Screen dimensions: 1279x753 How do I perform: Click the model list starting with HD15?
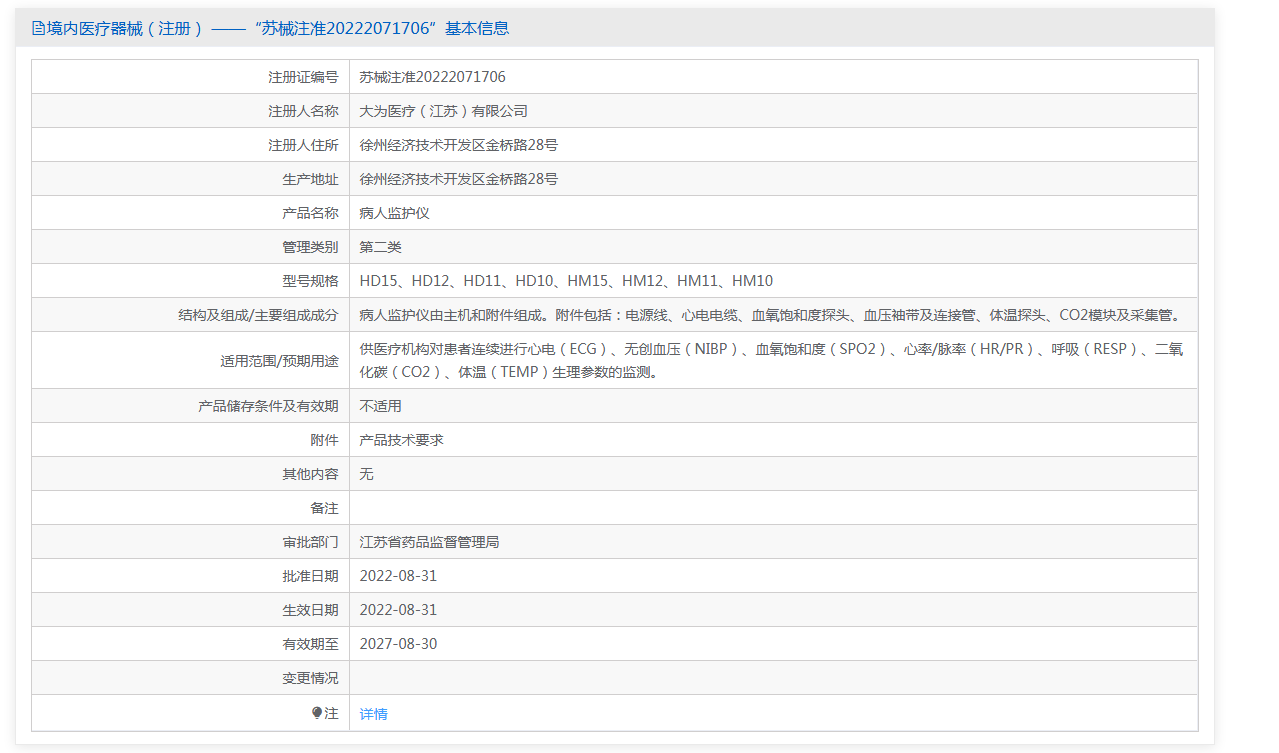(566, 281)
